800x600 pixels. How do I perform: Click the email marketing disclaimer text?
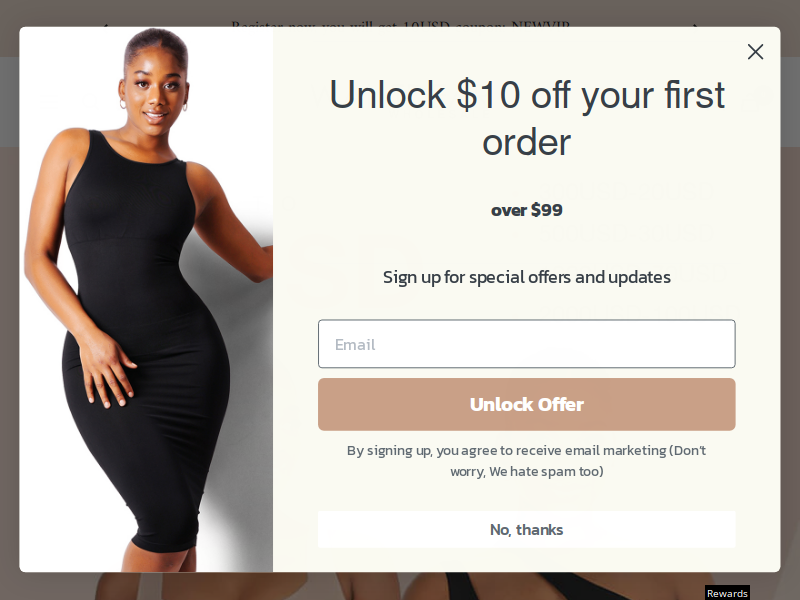527,461
